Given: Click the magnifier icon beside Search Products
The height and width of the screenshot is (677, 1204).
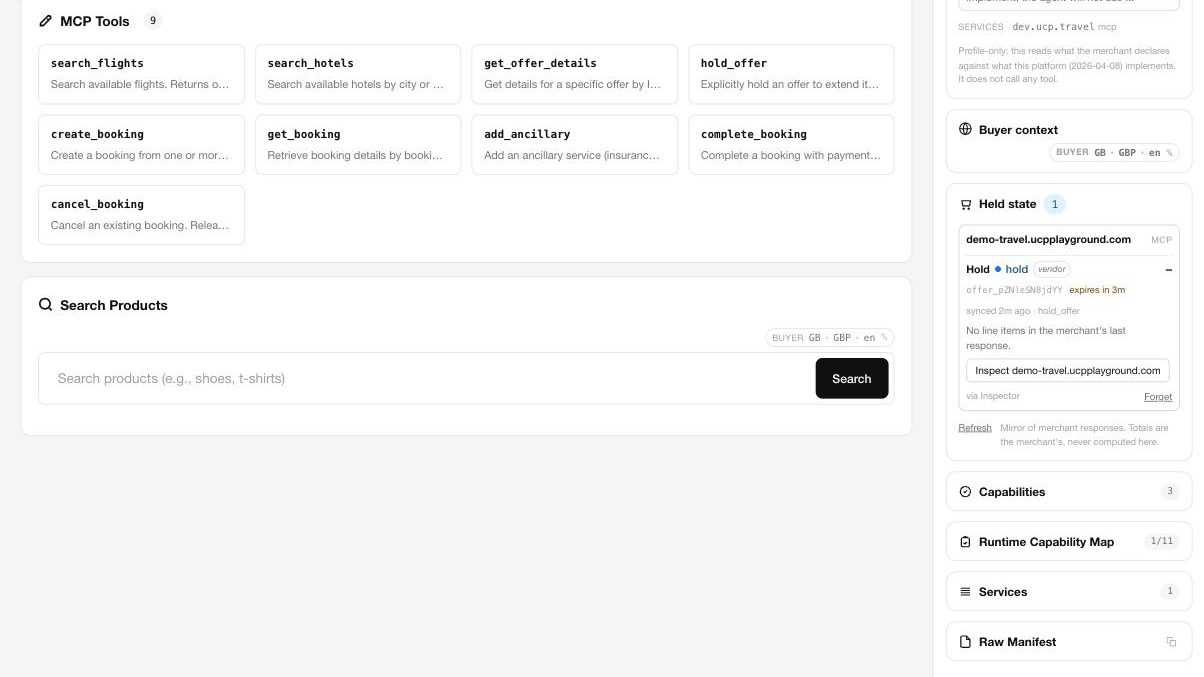Looking at the screenshot, I should point(45,305).
